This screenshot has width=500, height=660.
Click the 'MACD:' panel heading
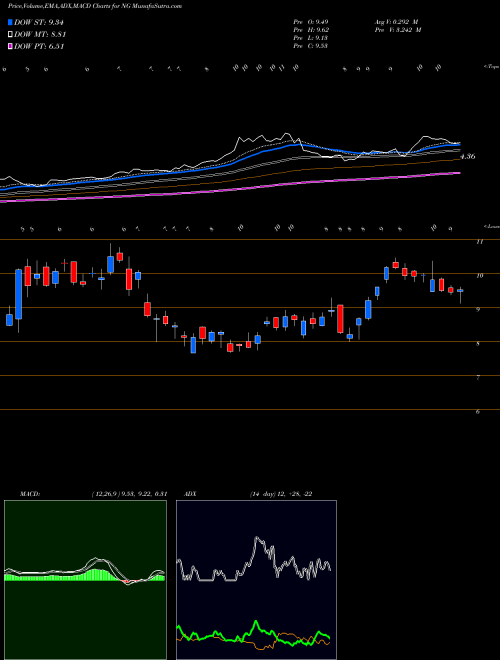30,494
